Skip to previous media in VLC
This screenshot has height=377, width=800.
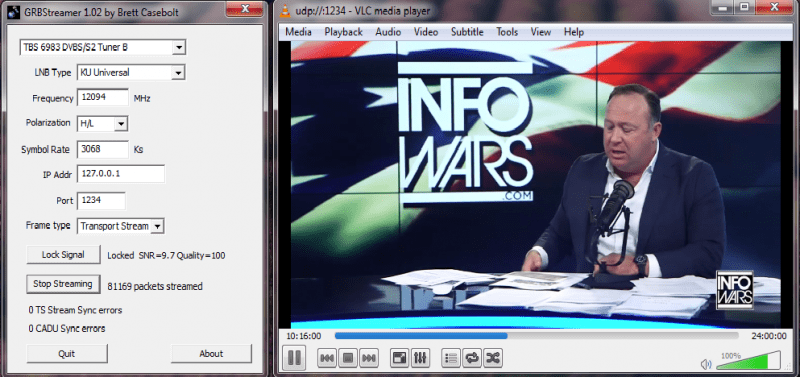pyautogui.click(x=327, y=358)
